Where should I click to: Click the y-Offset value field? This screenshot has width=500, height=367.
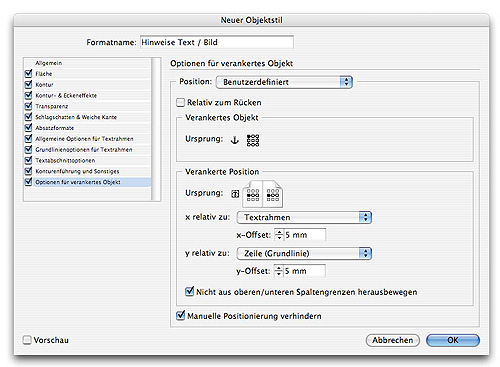click(x=304, y=271)
